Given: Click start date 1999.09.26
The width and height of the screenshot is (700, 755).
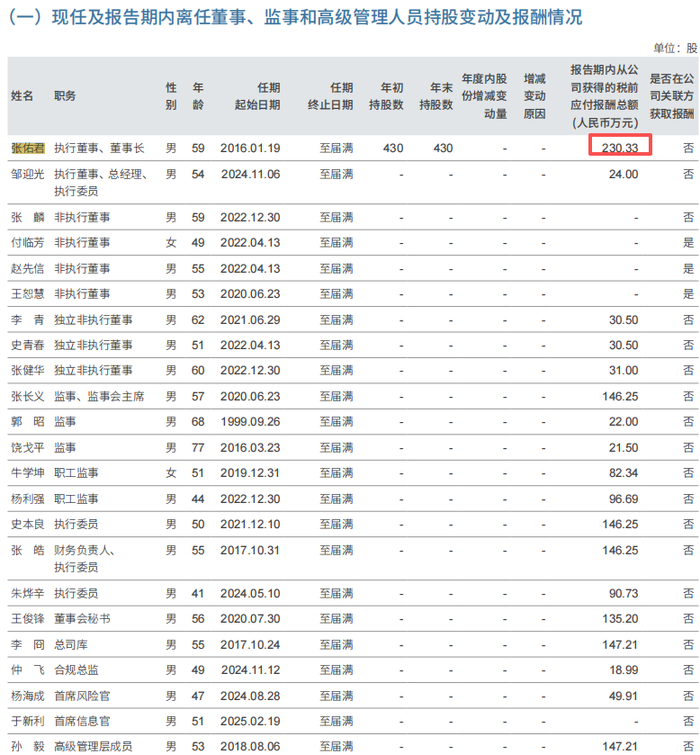Looking at the screenshot, I should (x=250, y=422).
